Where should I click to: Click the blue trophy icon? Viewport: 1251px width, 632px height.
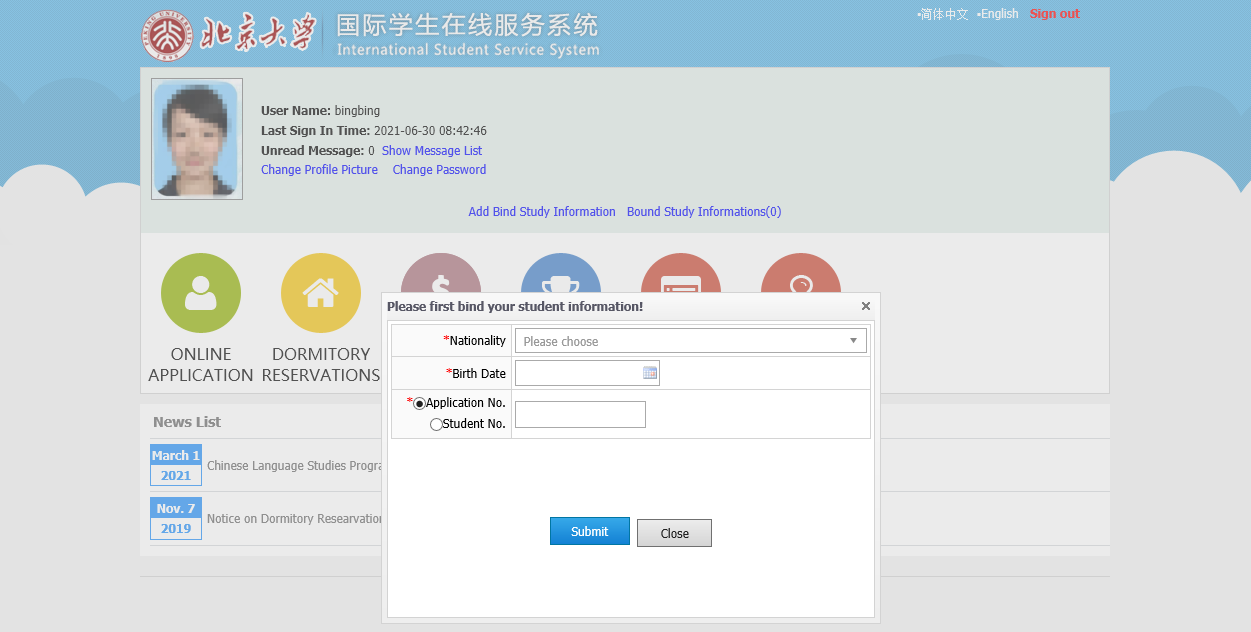(561, 273)
